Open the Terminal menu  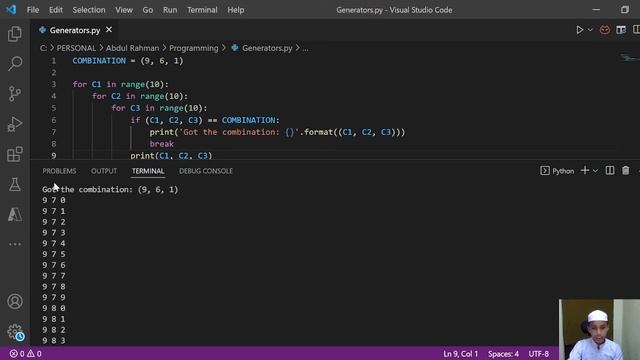[202, 10]
